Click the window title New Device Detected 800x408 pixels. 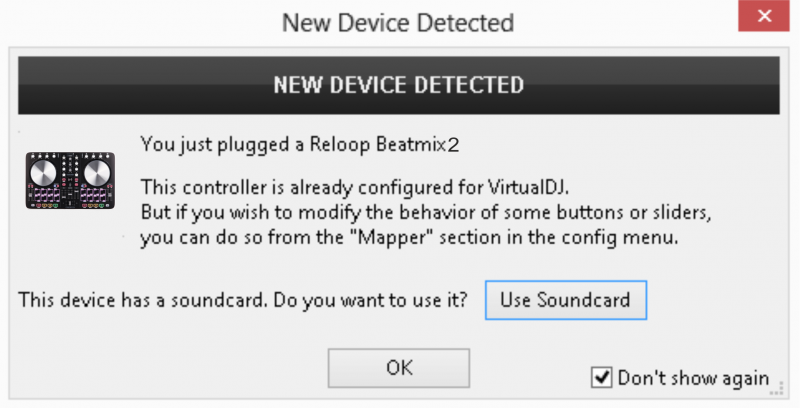click(x=398, y=23)
